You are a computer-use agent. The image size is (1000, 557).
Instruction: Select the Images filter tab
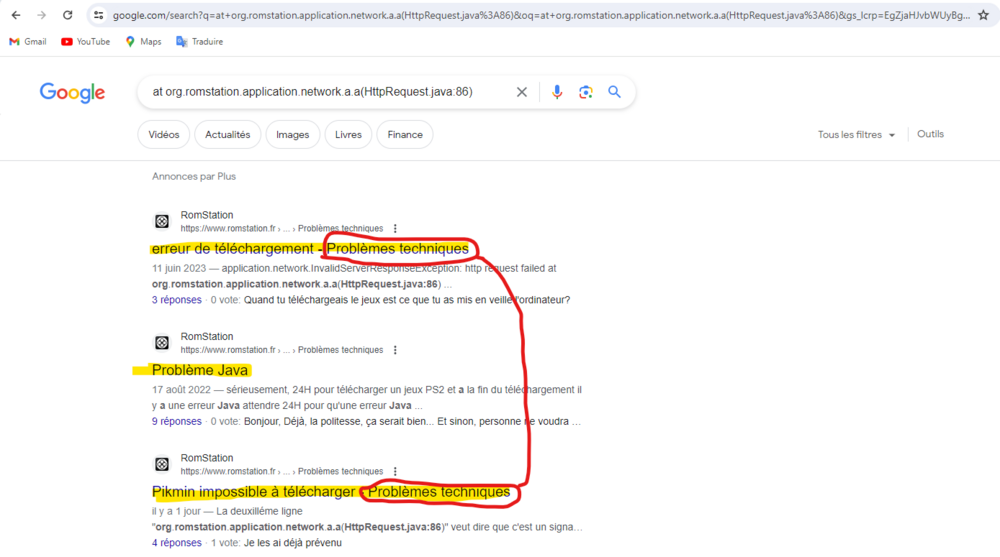pyautogui.click(x=293, y=135)
